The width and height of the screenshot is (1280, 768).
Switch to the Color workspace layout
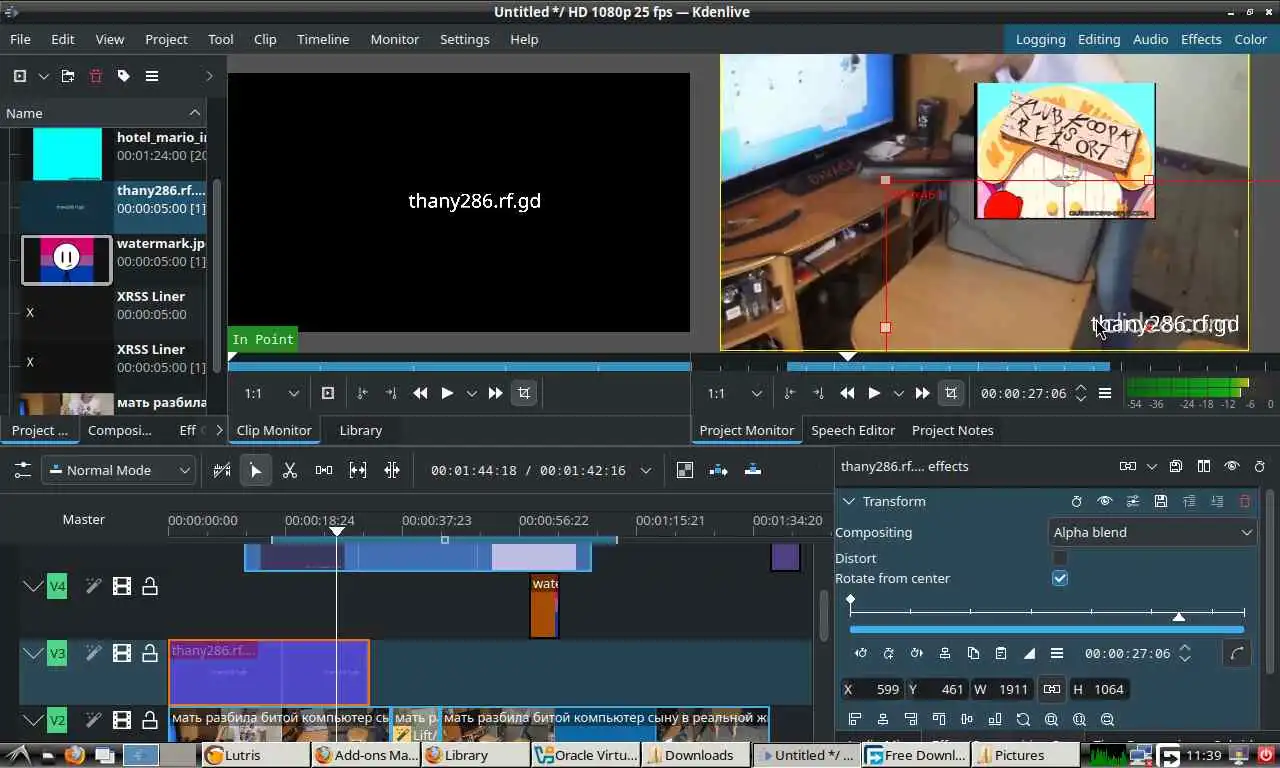(1250, 39)
